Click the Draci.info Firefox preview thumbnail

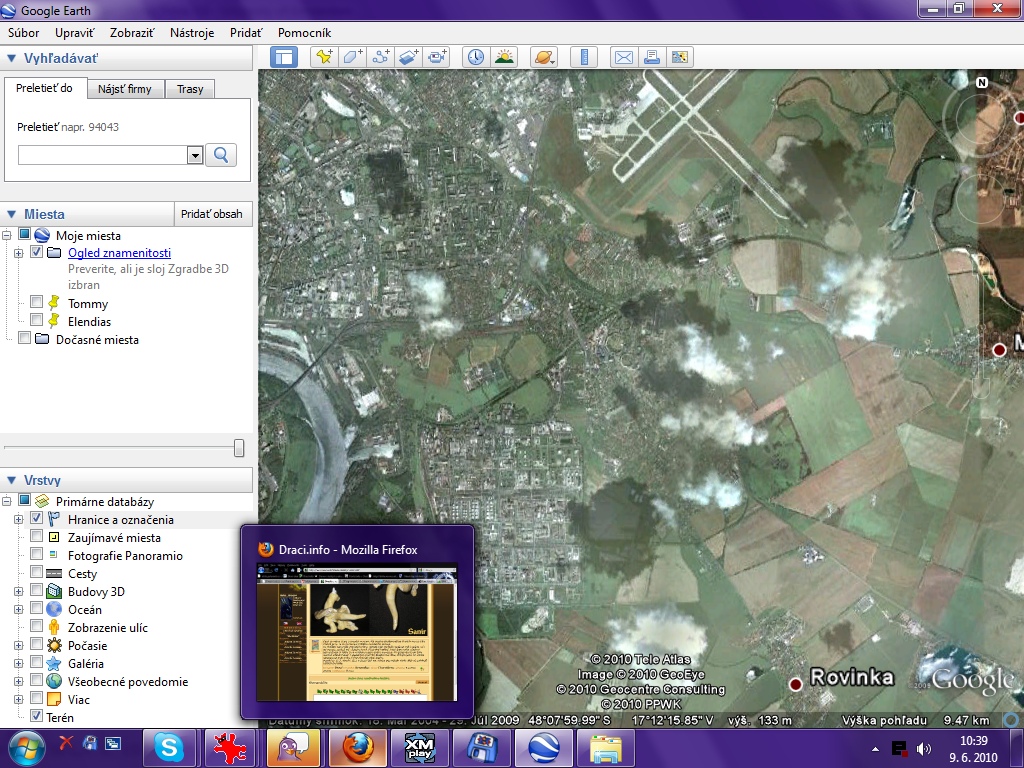[x=357, y=632]
